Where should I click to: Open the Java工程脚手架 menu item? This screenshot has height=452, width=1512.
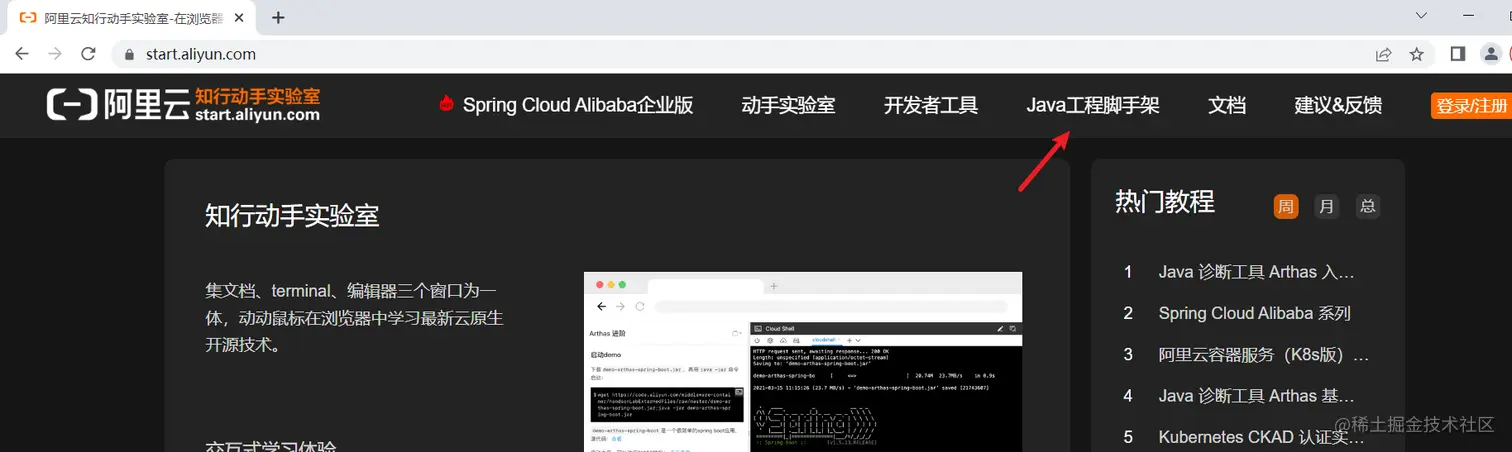pyautogui.click(x=1092, y=105)
